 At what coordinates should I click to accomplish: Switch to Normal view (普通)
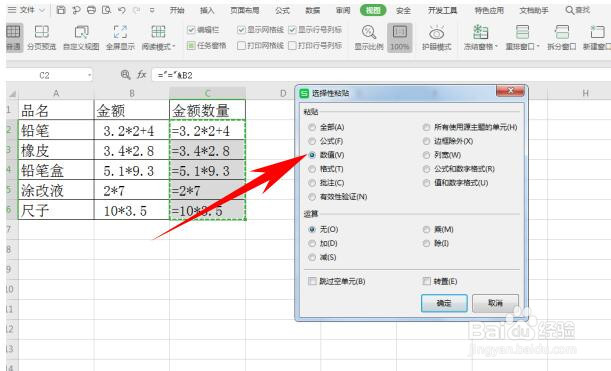pyautogui.click(x=14, y=37)
